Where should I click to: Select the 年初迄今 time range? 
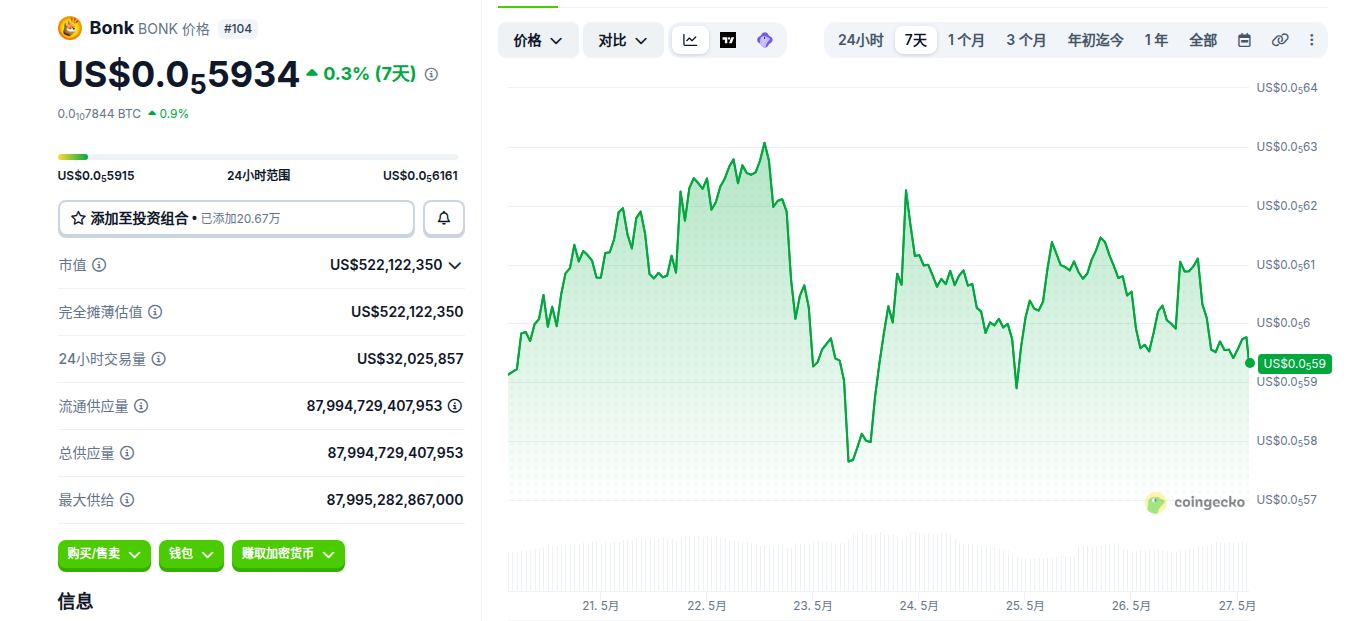tap(1095, 40)
